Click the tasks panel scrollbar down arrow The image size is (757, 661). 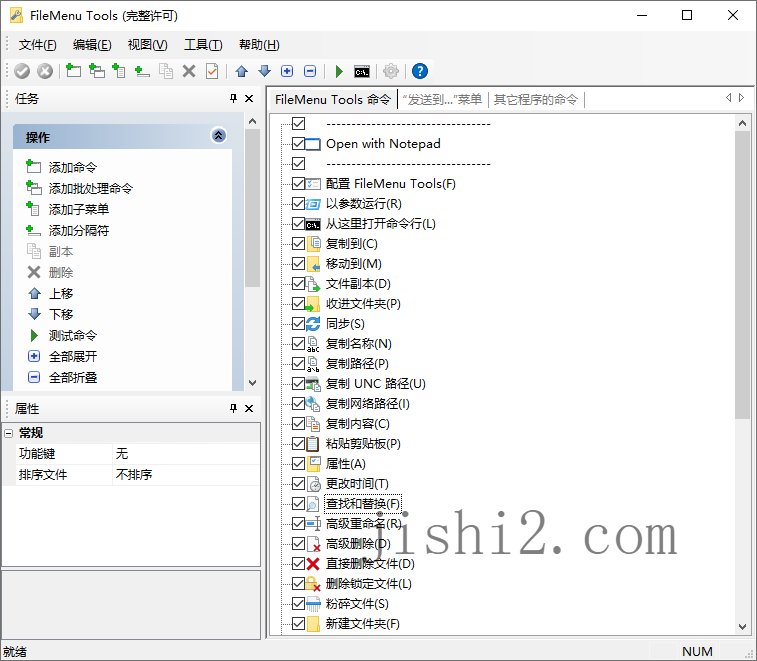pyautogui.click(x=252, y=382)
